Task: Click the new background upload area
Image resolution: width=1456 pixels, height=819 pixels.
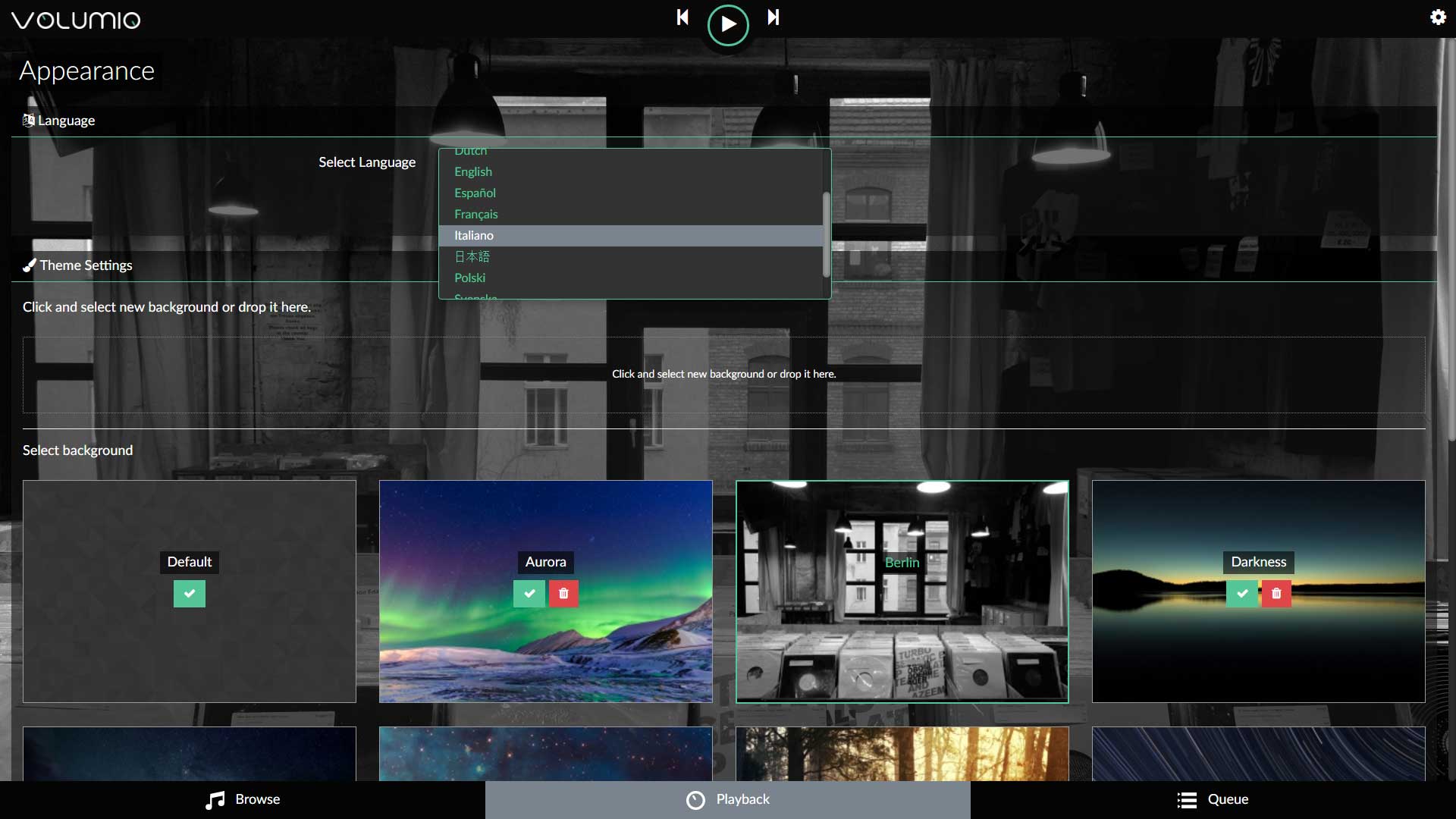Action: coord(724,374)
